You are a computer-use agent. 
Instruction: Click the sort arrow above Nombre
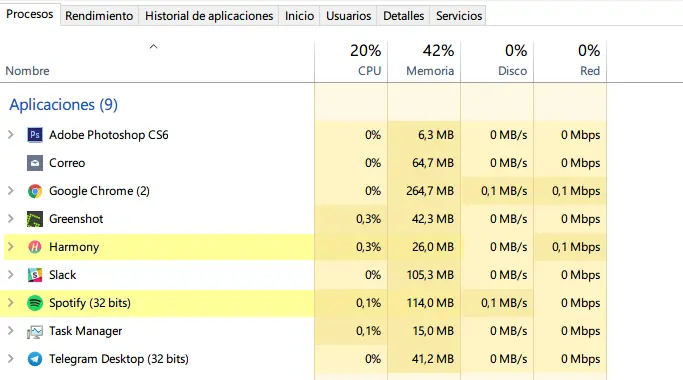[x=153, y=46]
